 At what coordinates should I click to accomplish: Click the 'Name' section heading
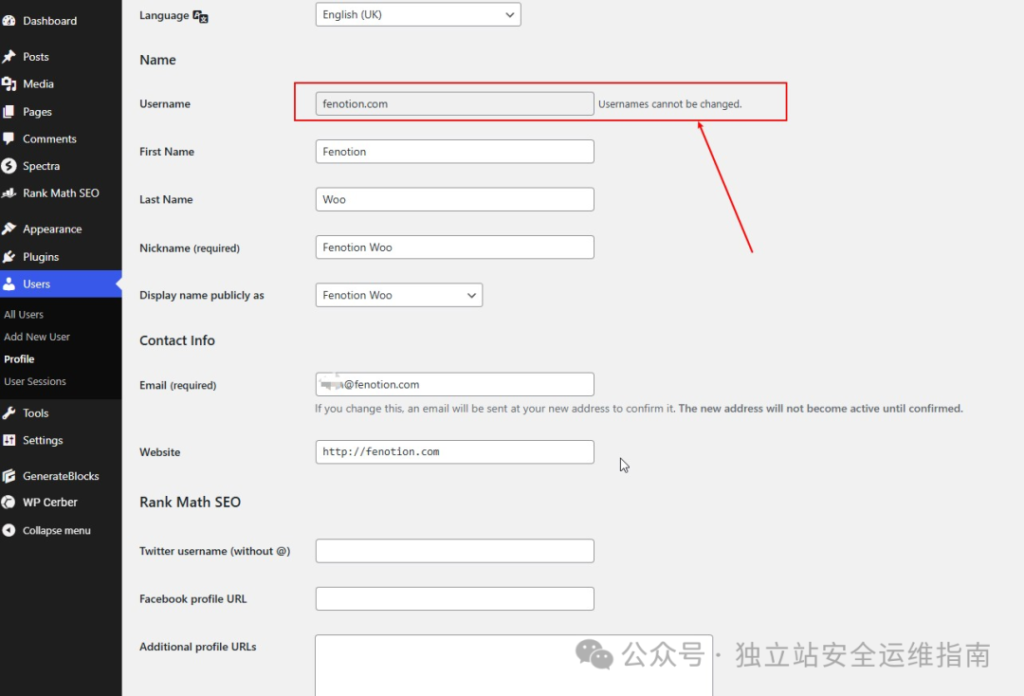[x=157, y=59]
